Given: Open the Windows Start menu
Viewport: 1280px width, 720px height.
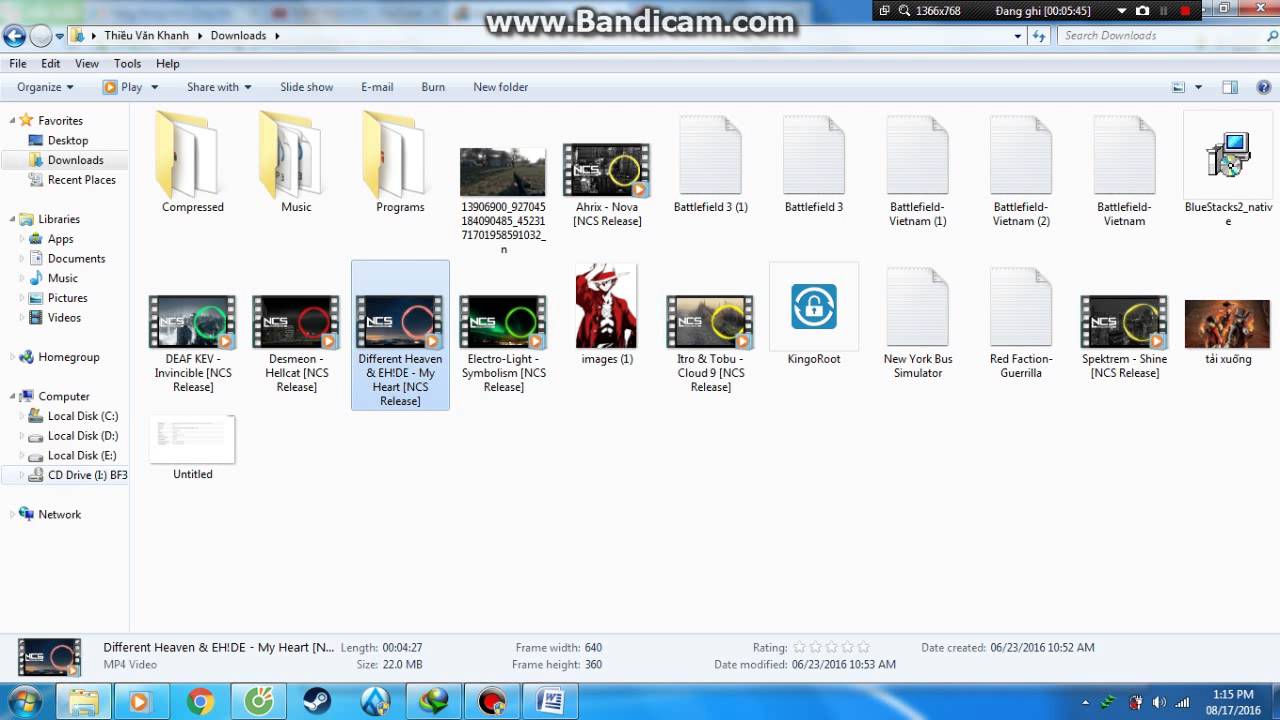Looking at the screenshot, I should point(24,701).
